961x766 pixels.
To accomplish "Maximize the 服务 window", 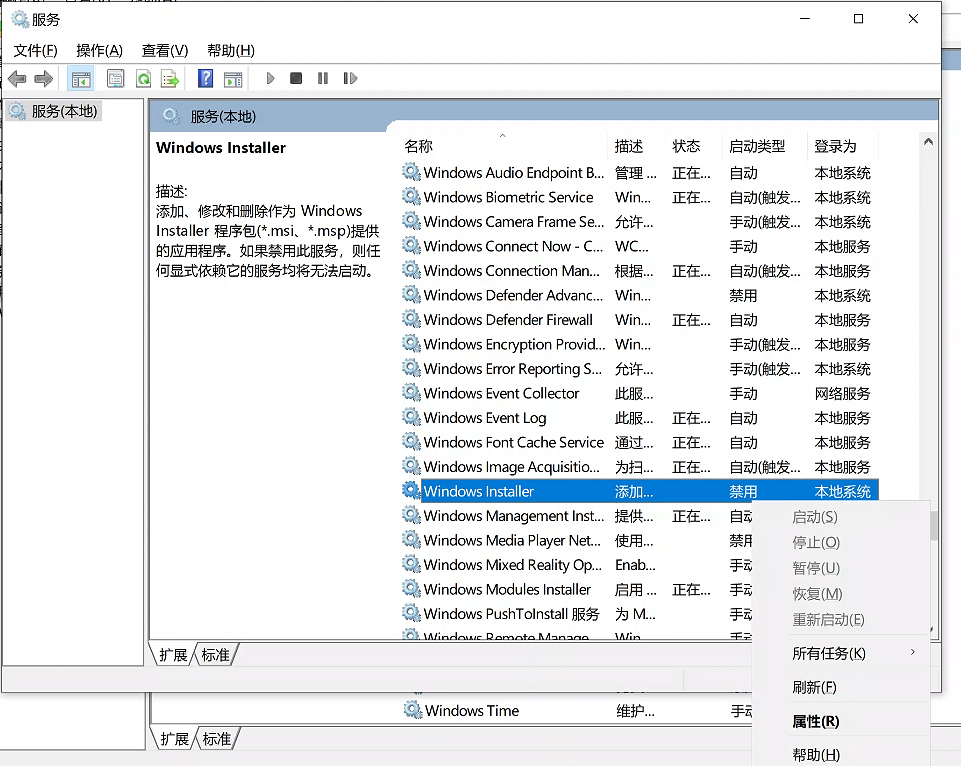I will coord(859,19).
